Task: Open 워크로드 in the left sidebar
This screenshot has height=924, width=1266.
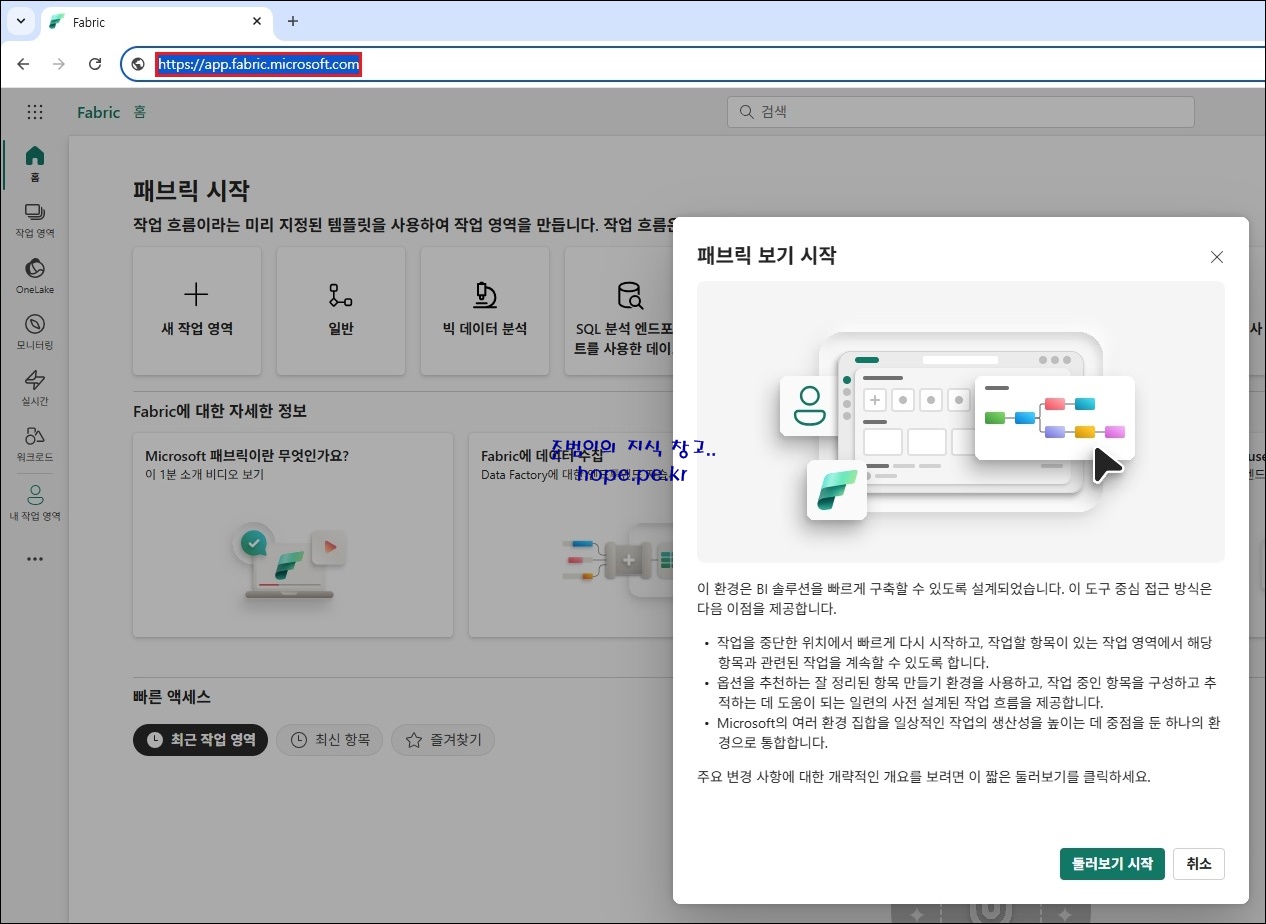Action: pos(35,444)
